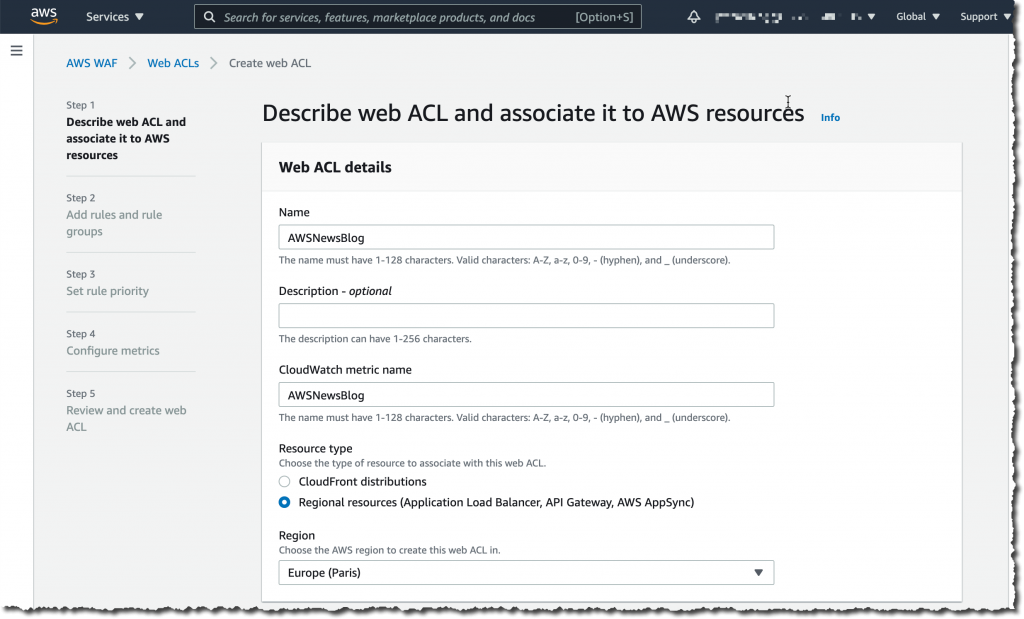Open the hamburger navigation menu
The height and width of the screenshot is (619, 1024).
[x=16, y=50]
